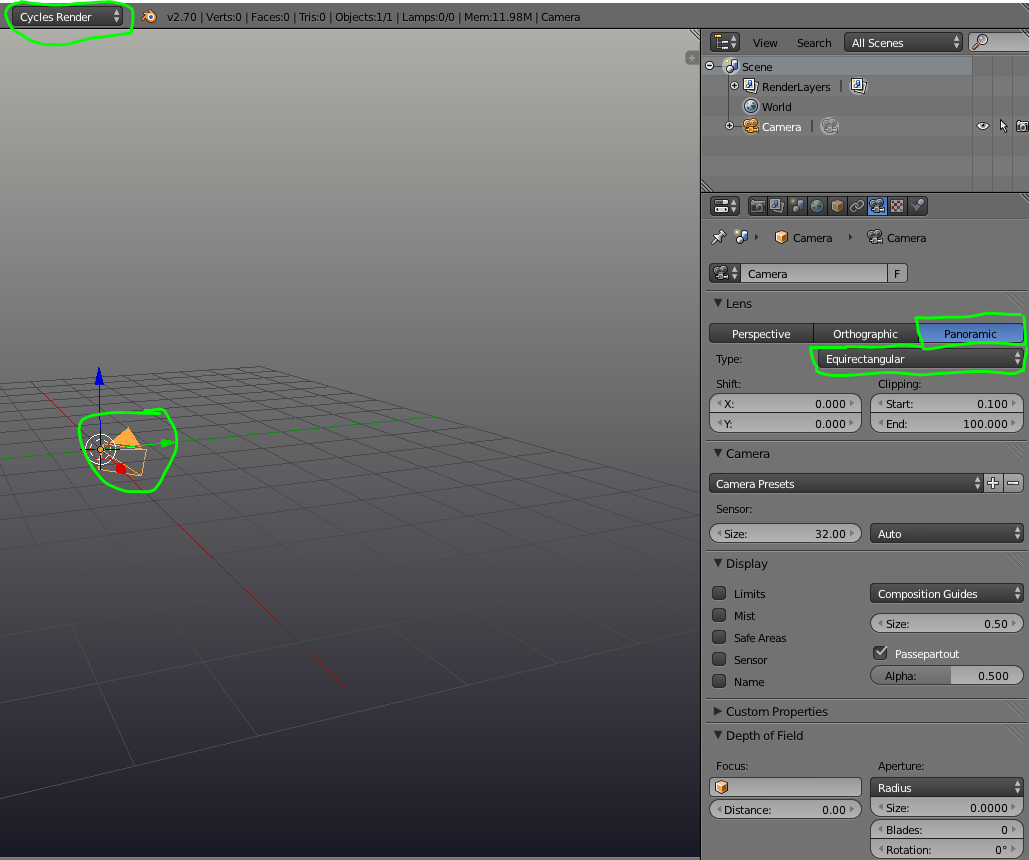This screenshot has height=860, width=1029.
Task: Click the pin icon in properties breadcrumb
Action: tap(719, 237)
